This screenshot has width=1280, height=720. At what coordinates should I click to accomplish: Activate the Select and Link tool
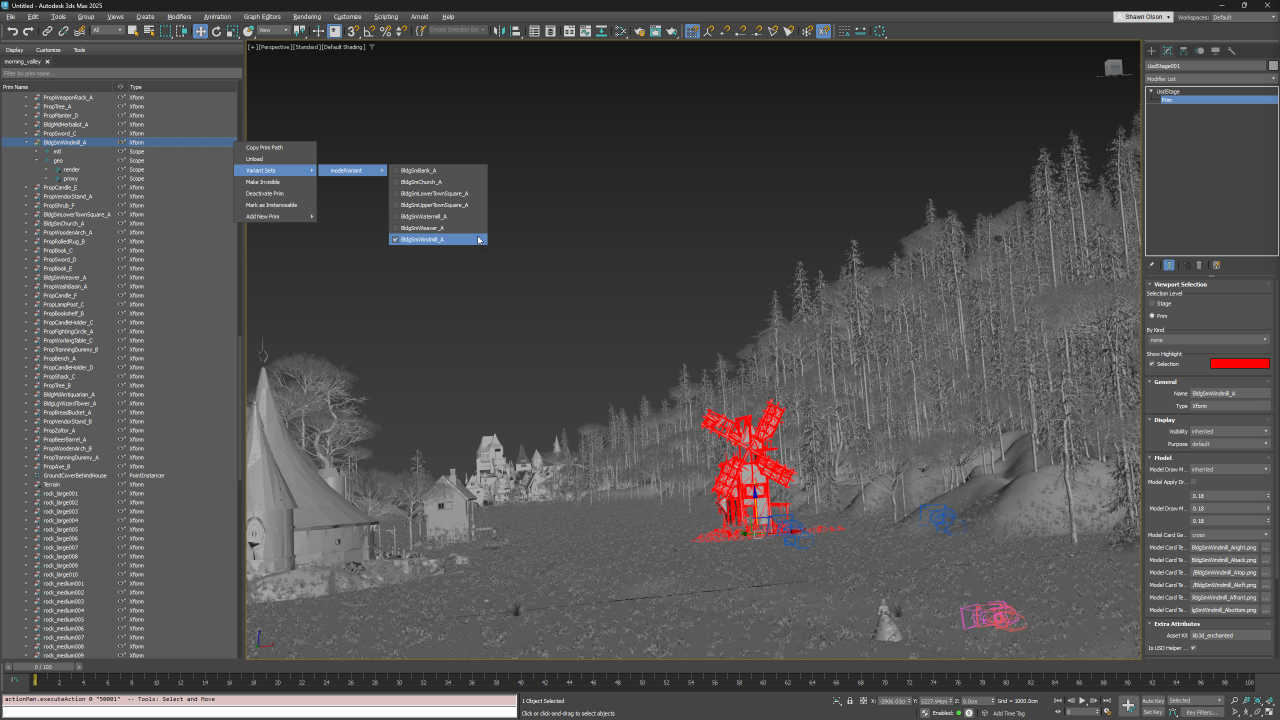click(47, 31)
